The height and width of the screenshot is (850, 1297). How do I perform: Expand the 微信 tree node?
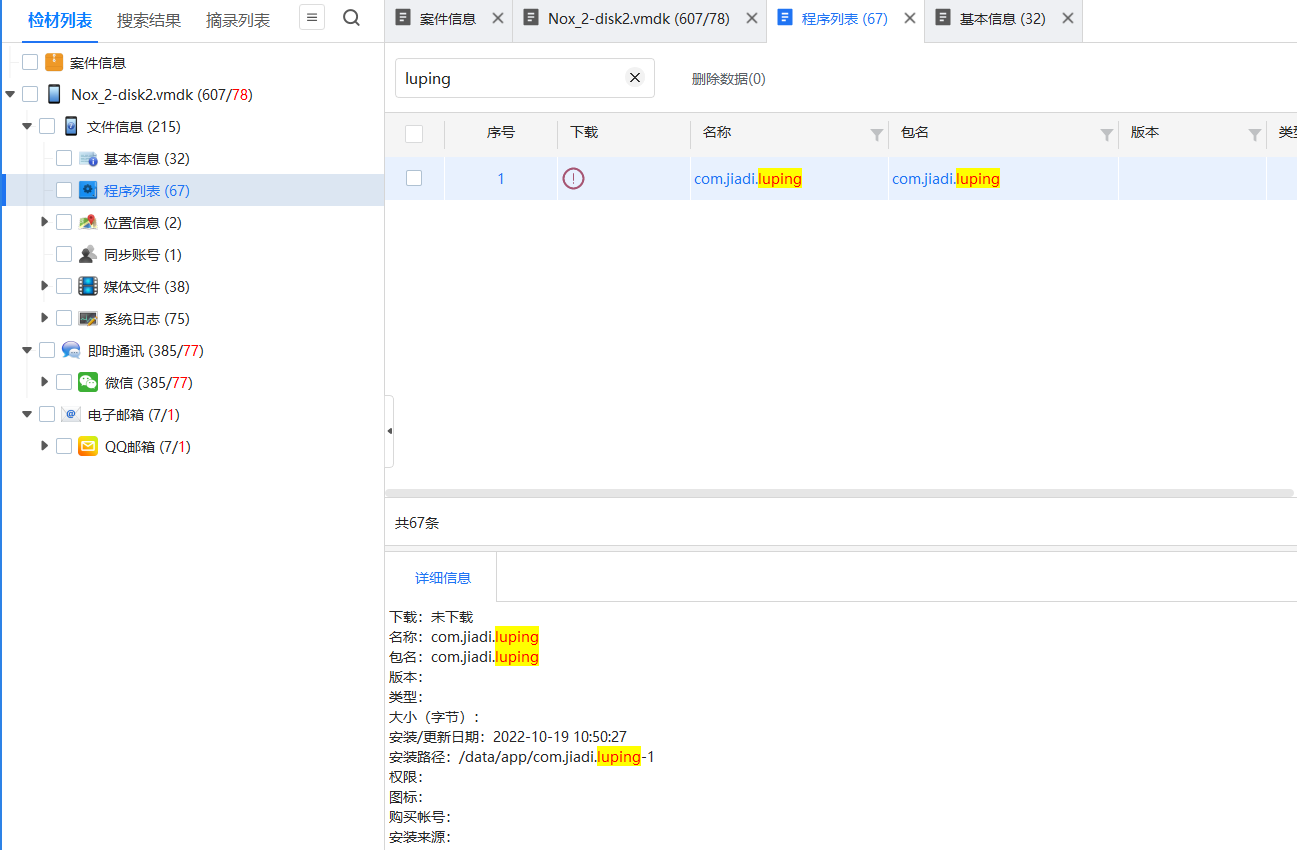(x=44, y=382)
